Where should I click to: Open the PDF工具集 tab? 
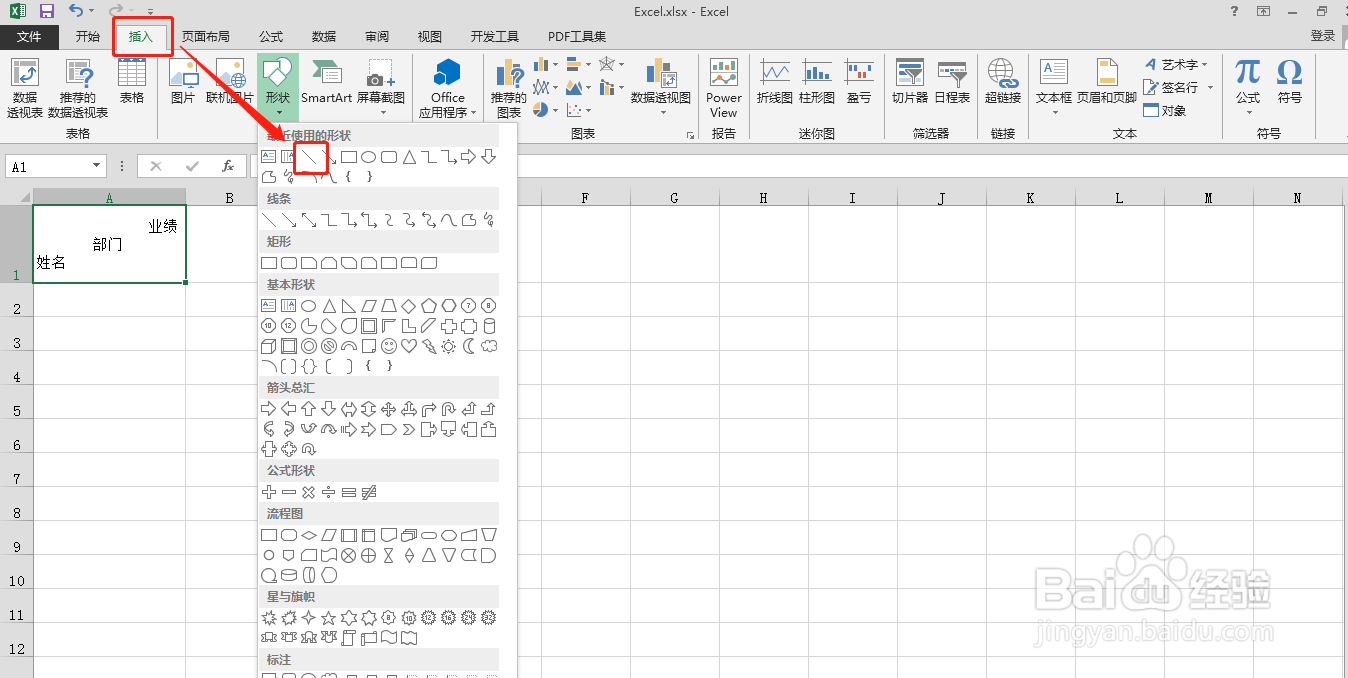[577, 36]
